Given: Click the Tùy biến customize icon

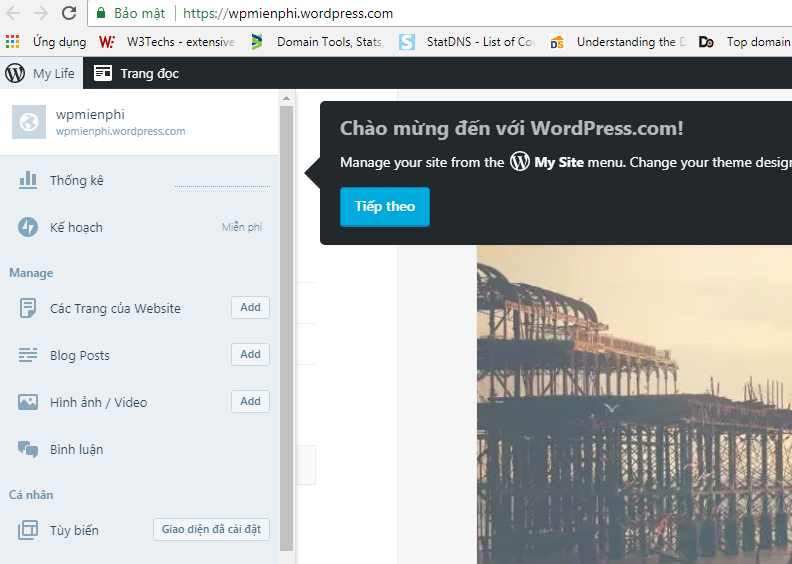Looking at the screenshot, I should click(28, 530).
